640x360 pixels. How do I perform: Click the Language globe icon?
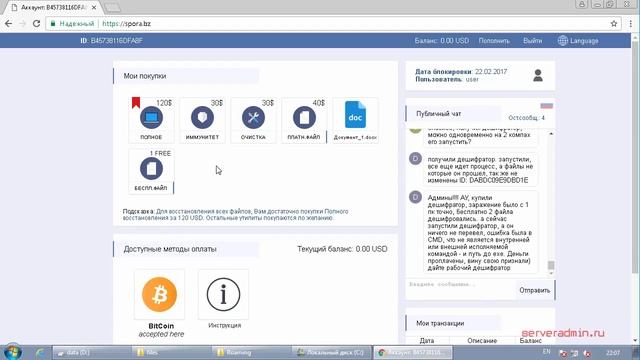pyautogui.click(x=563, y=40)
